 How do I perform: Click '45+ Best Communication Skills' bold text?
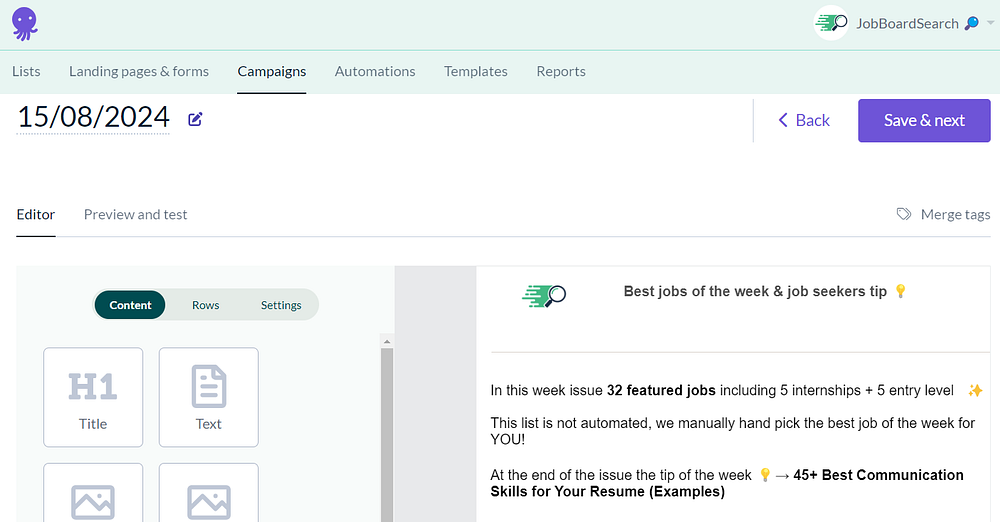727,483
